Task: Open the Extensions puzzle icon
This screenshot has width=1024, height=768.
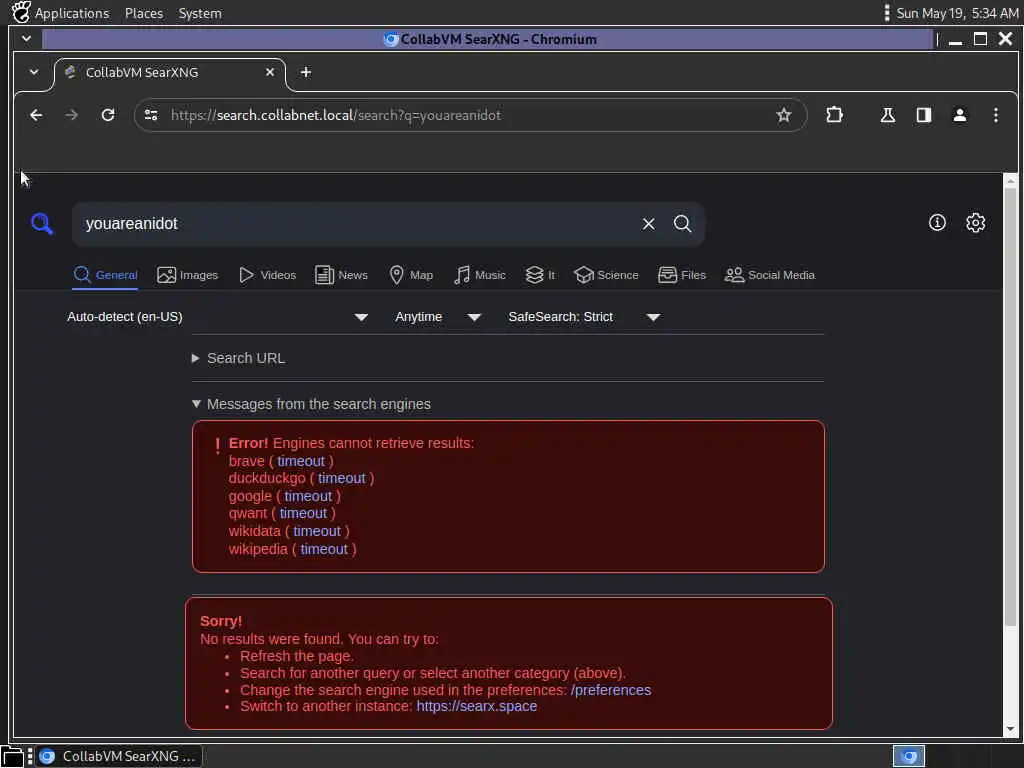Action: [x=834, y=115]
